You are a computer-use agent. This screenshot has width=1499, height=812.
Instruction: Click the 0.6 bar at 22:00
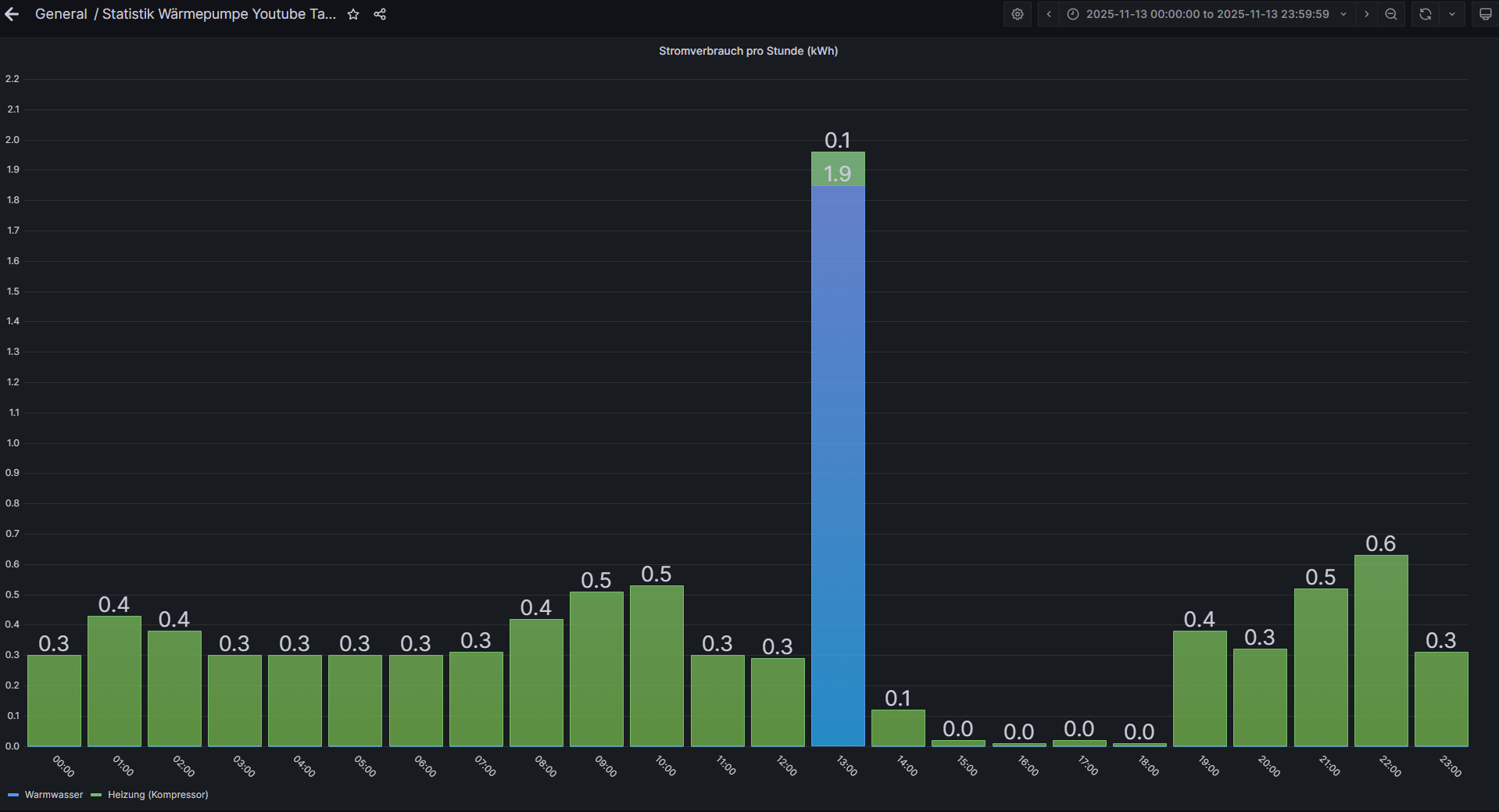1380,650
